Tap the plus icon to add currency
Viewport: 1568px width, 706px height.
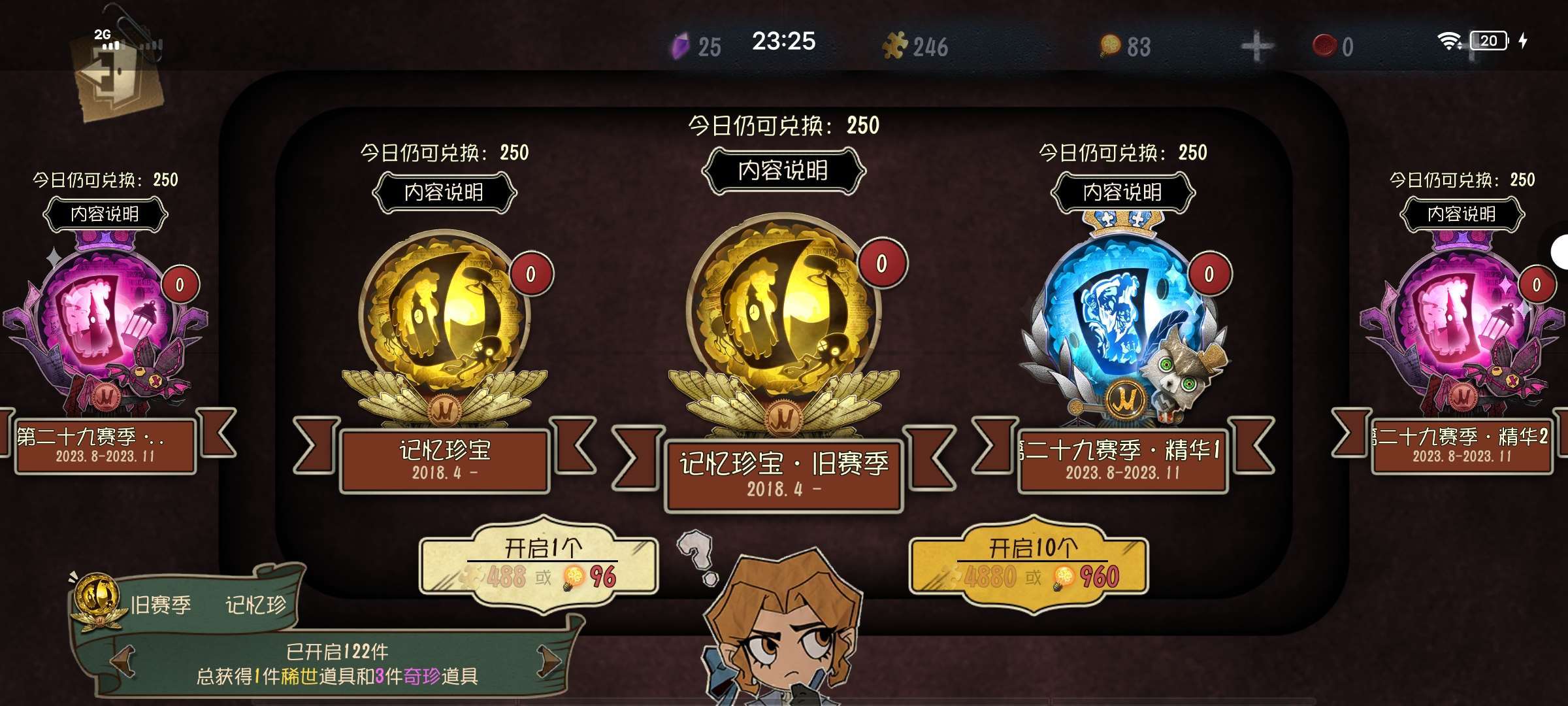tap(1257, 47)
